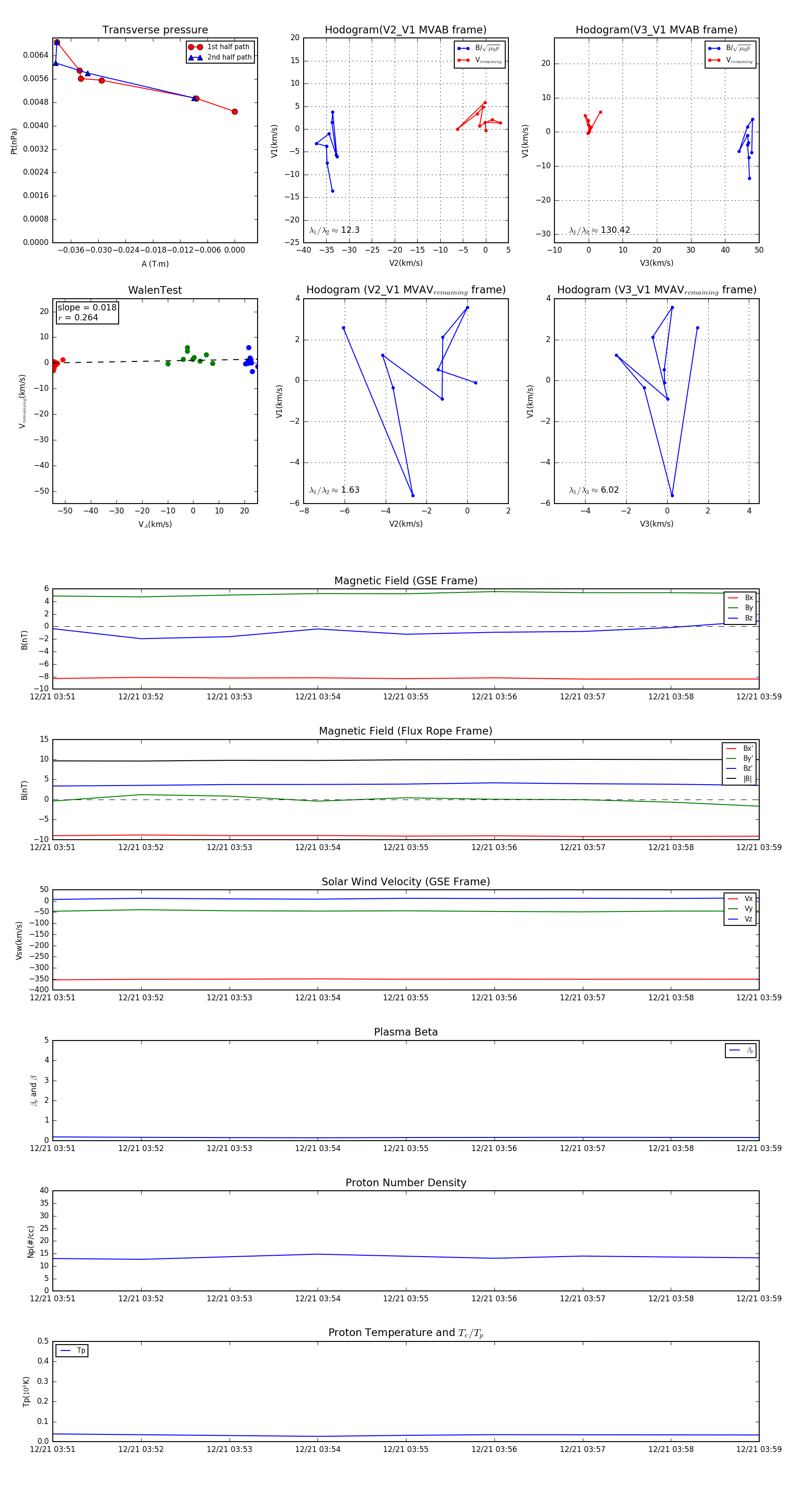Click the lowest blue point in V2_V1 MVAV remaining hodogram
Viewport: 812px width, 1489px height.
[413, 495]
